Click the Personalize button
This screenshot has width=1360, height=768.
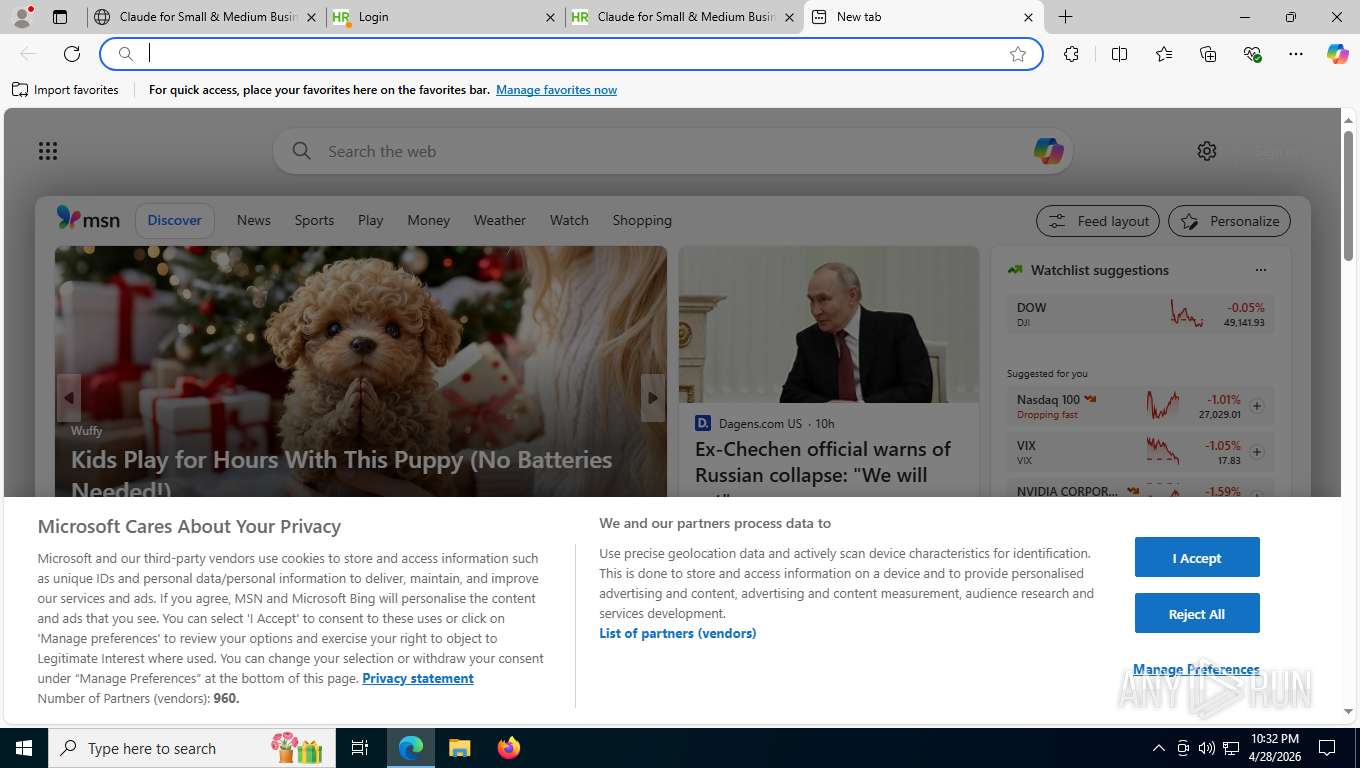(x=1230, y=221)
